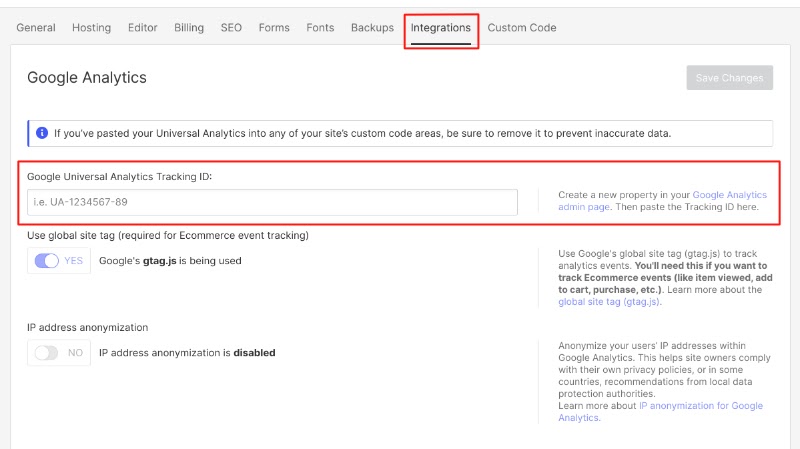The image size is (800, 449).
Task: Open the Editor tab
Action: [142, 28]
